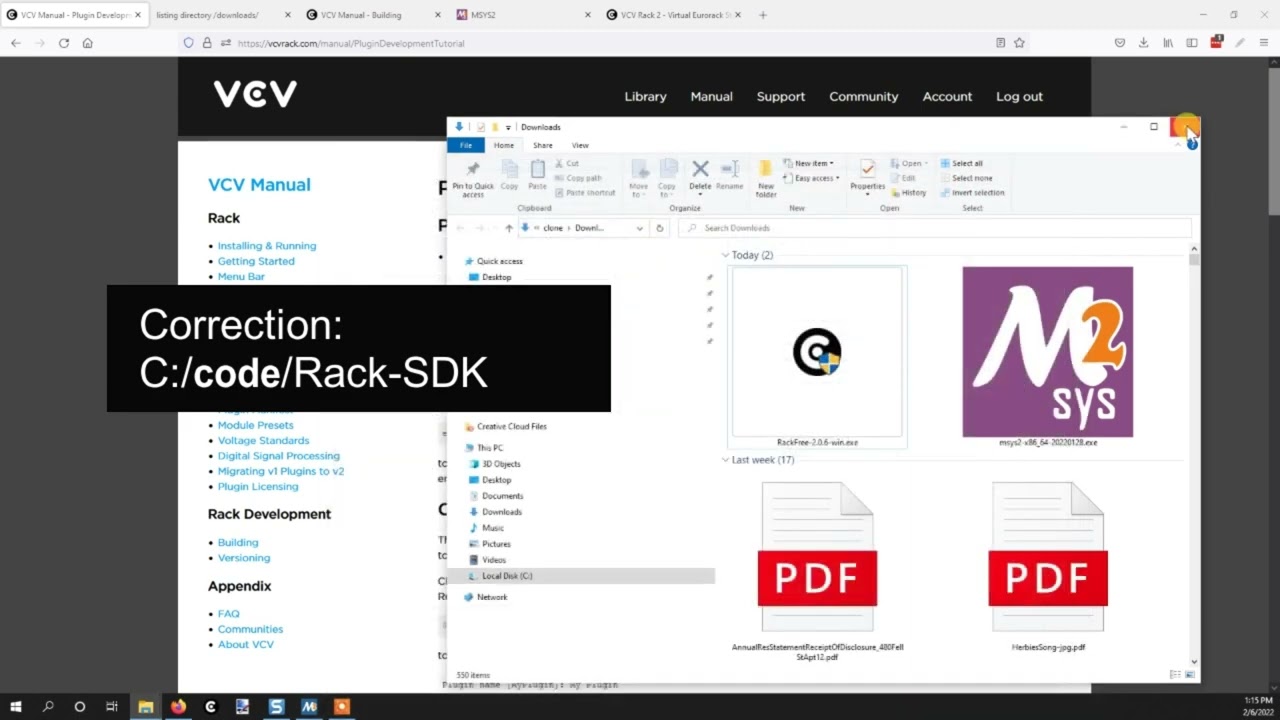Open the Windows Start menu
This screenshot has width=1280, height=720.
pyautogui.click(x=16, y=707)
